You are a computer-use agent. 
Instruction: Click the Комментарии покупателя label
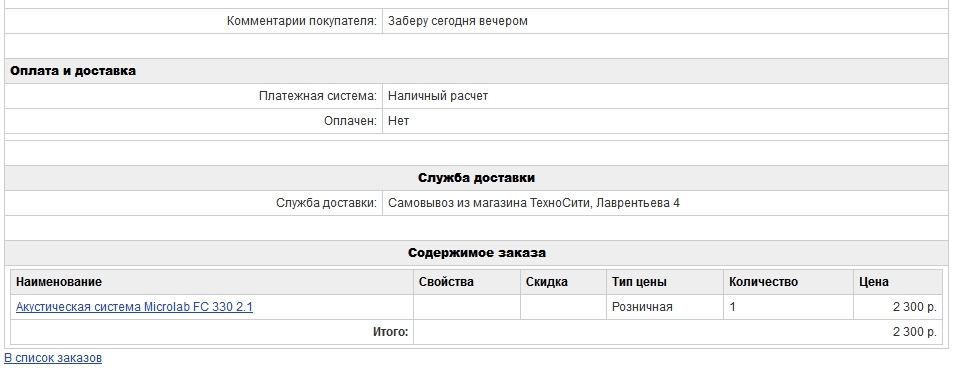[302, 21]
